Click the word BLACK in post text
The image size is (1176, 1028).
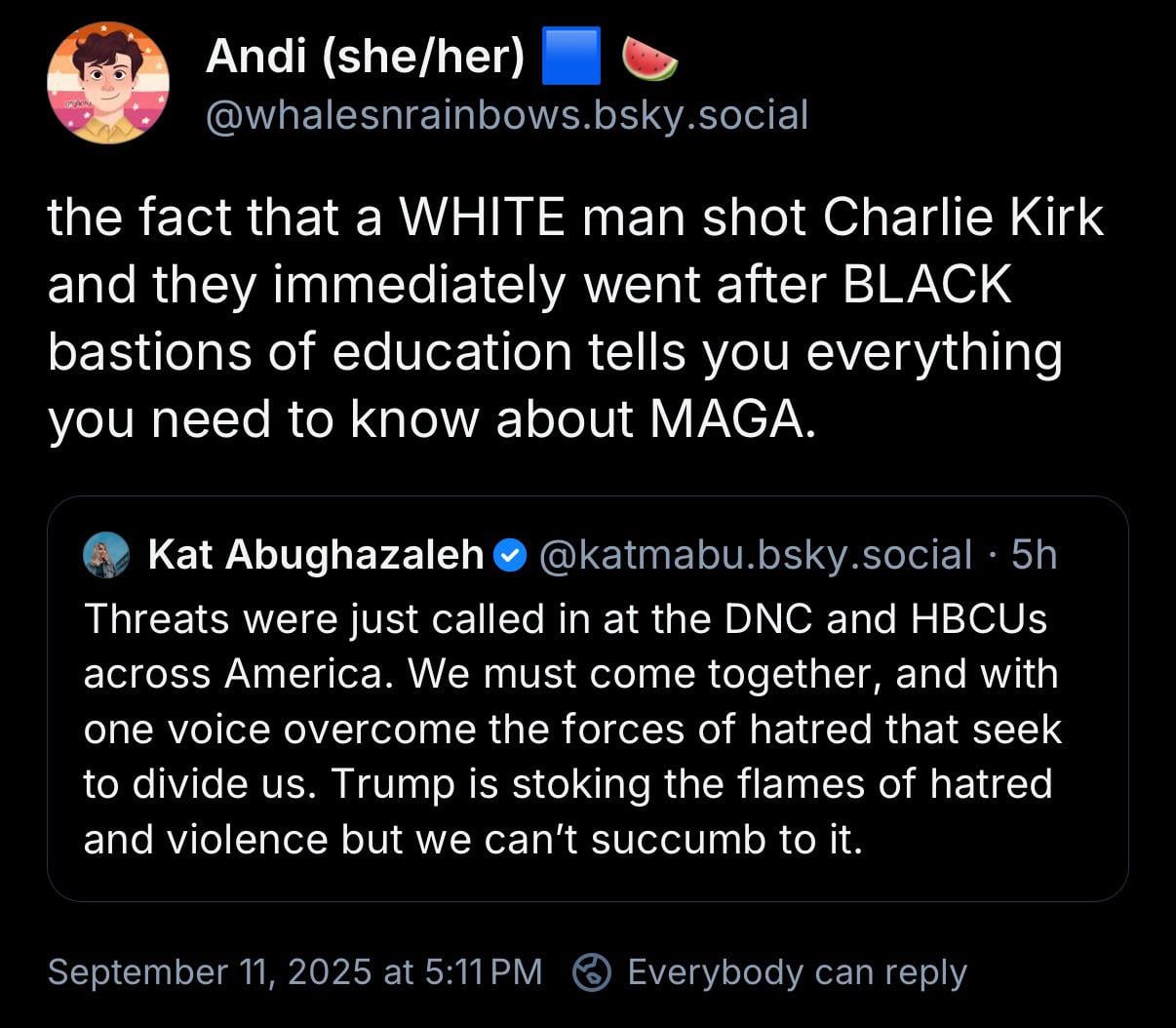tap(926, 284)
